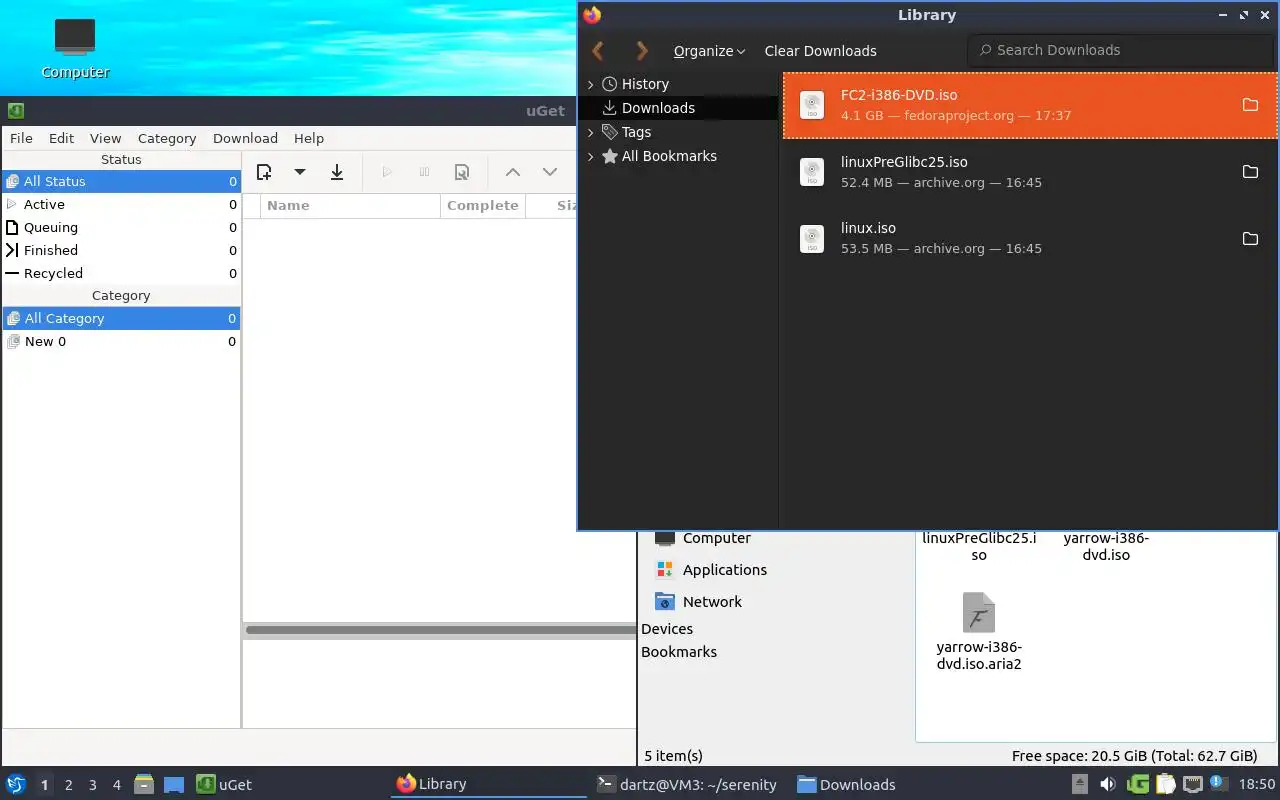This screenshot has height=800, width=1280.
Task: Expand the Tags tree item
Action: click(x=590, y=132)
